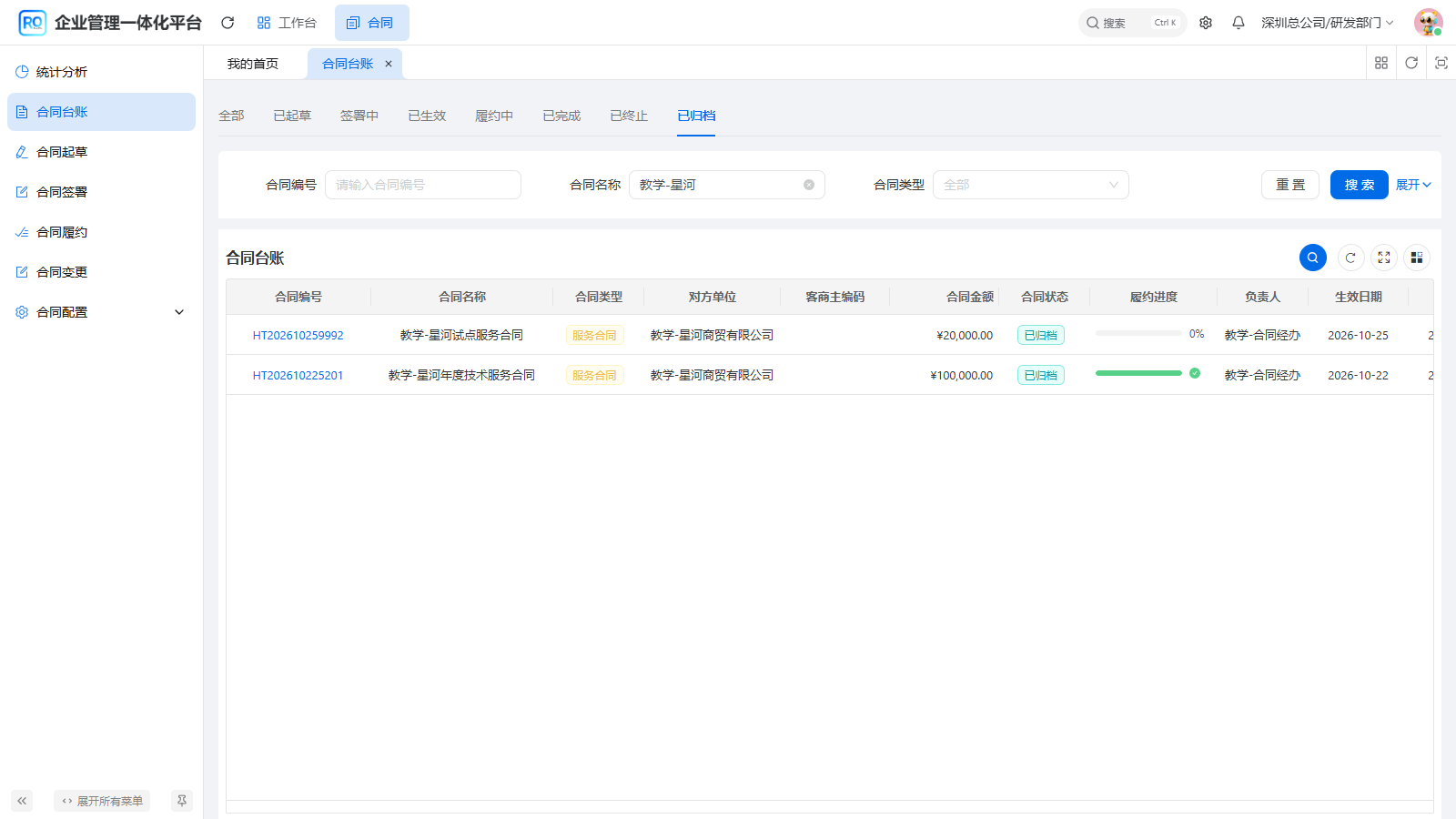
Task: Open contract HT202610259992 link
Action: (298, 335)
